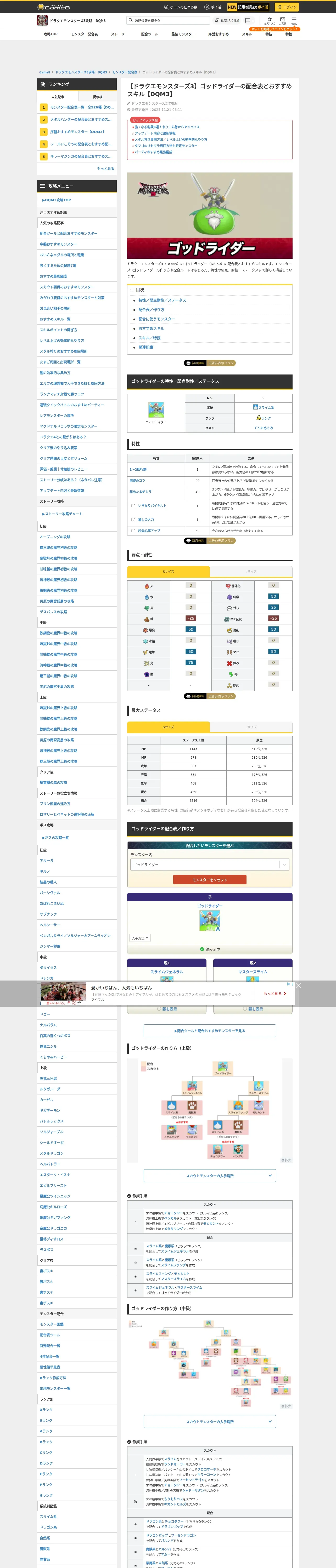The image size is (336, 1568).
Task: Select Sサイズ tab in the 弱点・耐性 section
Action: point(168,572)
